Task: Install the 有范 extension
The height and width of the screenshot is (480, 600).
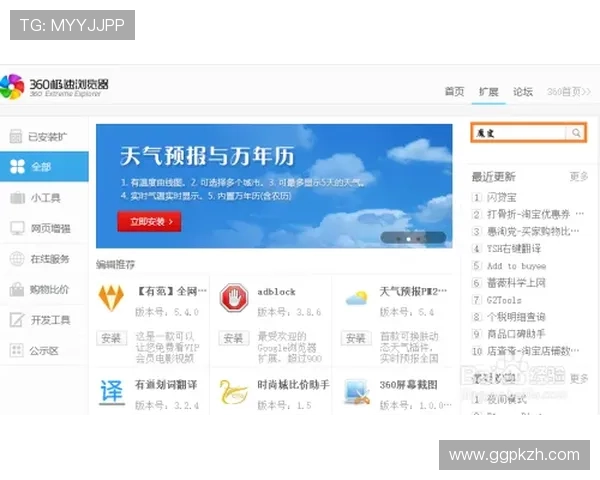Action: [111, 338]
